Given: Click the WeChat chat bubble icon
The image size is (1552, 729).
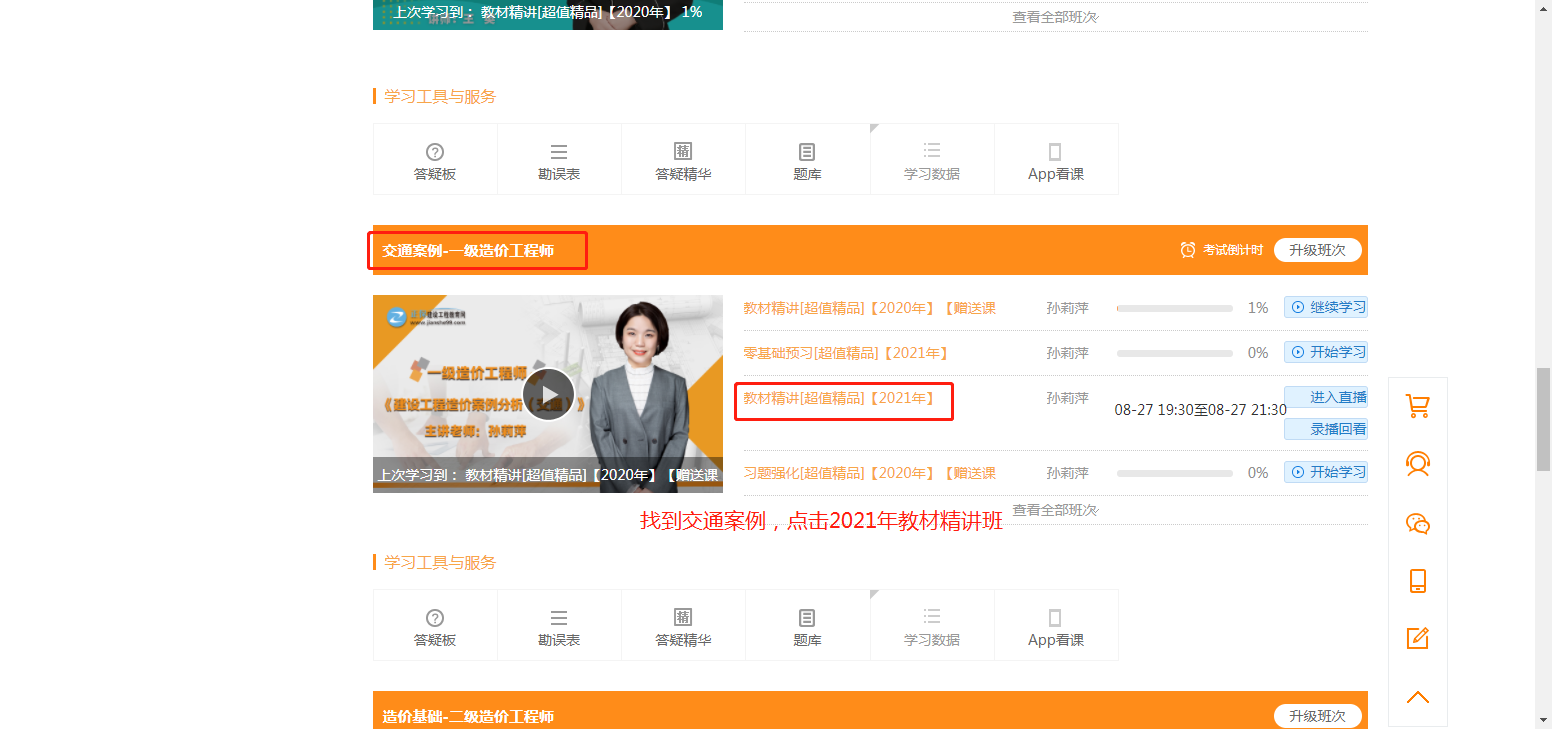Looking at the screenshot, I should pyautogui.click(x=1417, y=523).
